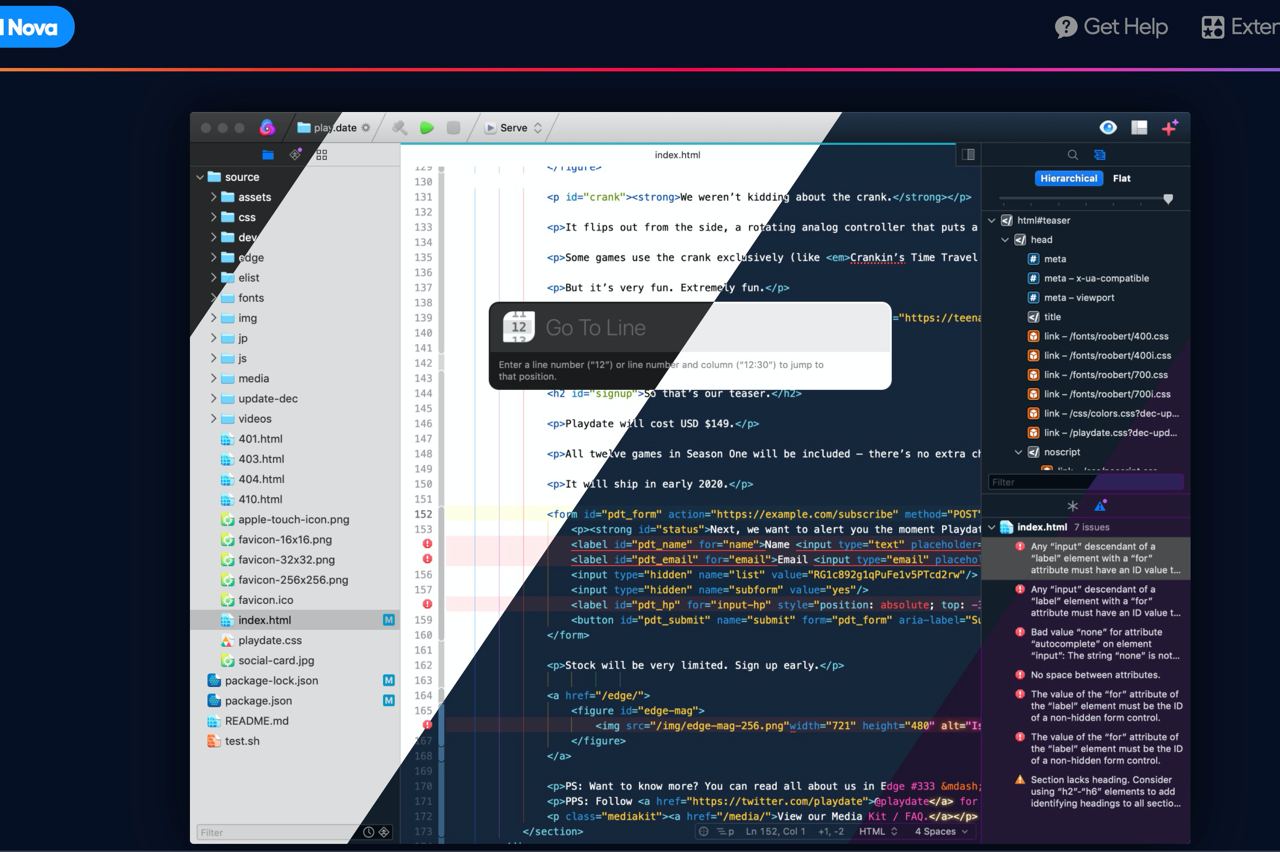Expand the assets folder
1280x852 pixels.
[214, 197]
